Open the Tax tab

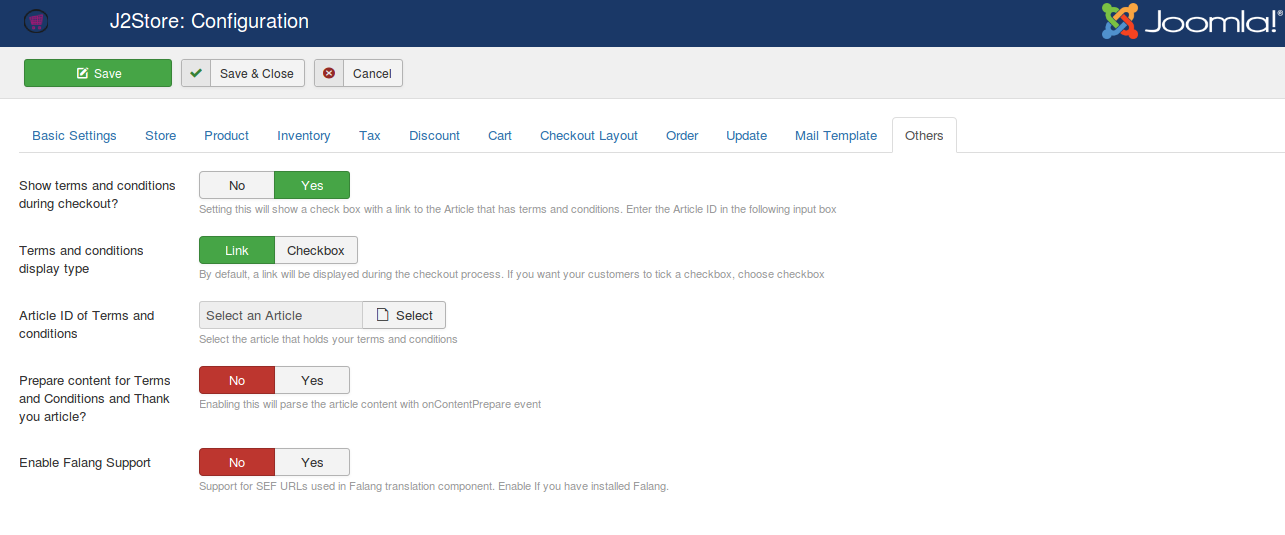click(x=369, y=136)
